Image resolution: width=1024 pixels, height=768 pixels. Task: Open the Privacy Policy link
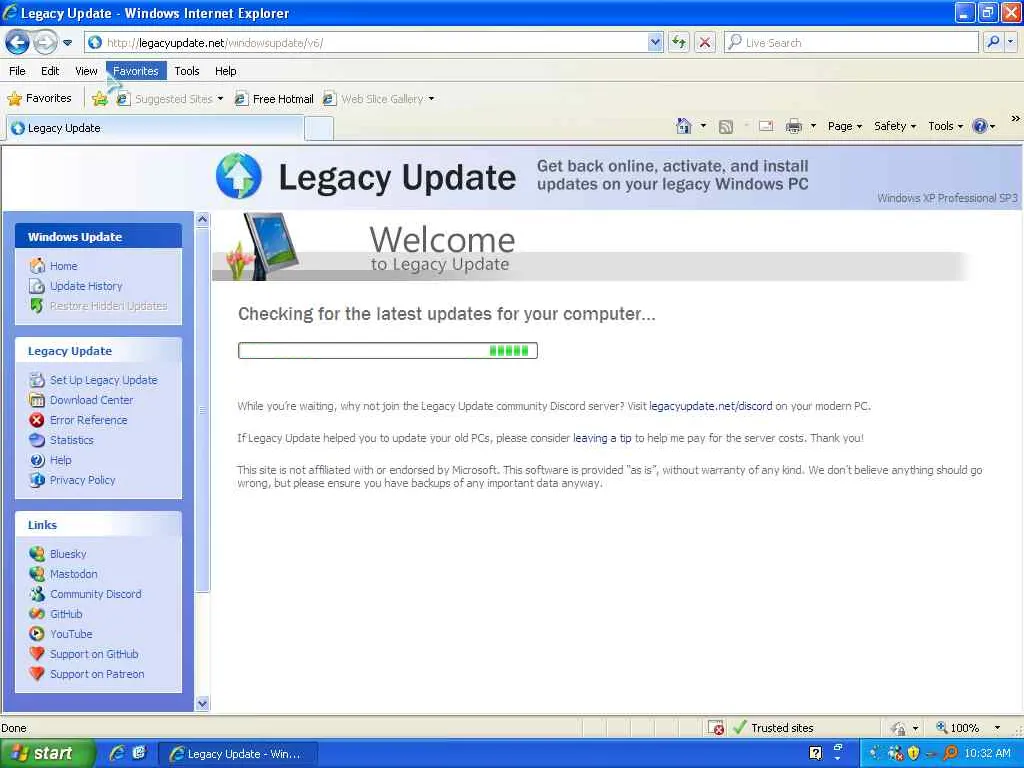[82, 480]
